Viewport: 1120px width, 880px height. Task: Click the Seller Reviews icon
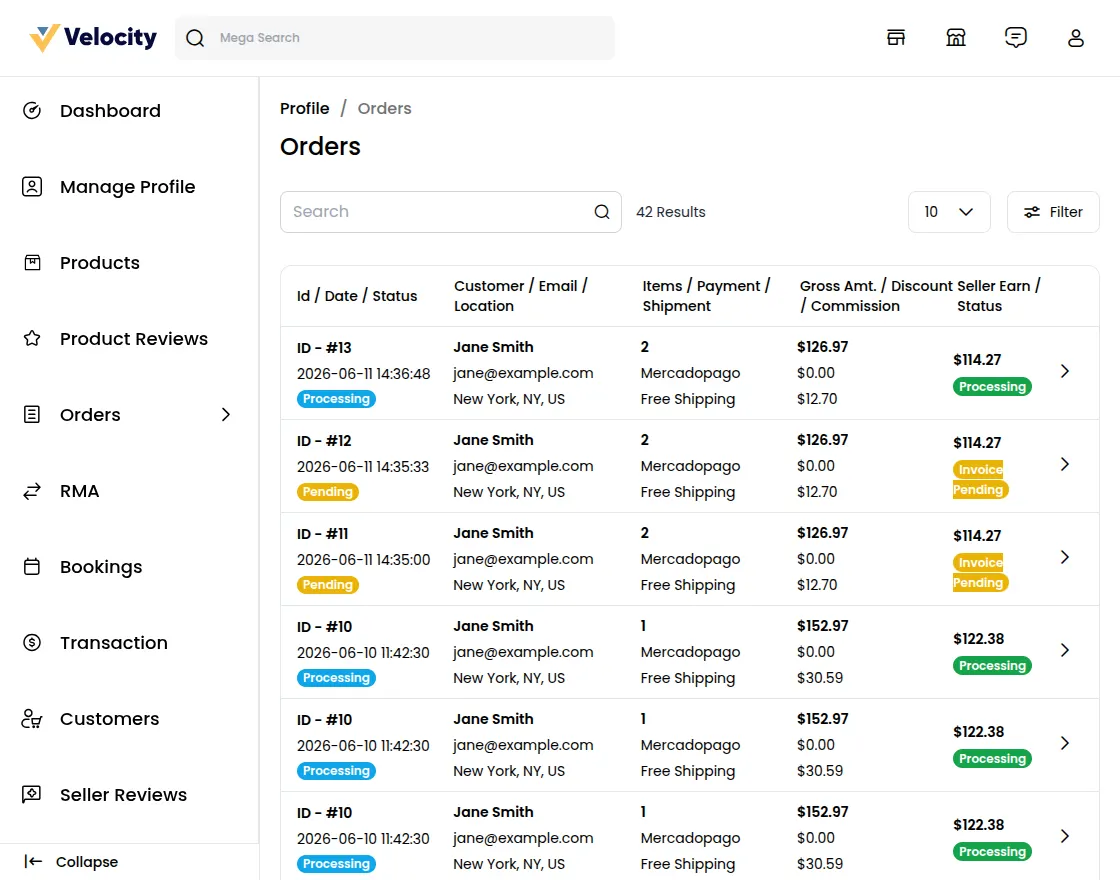[32, 794]
